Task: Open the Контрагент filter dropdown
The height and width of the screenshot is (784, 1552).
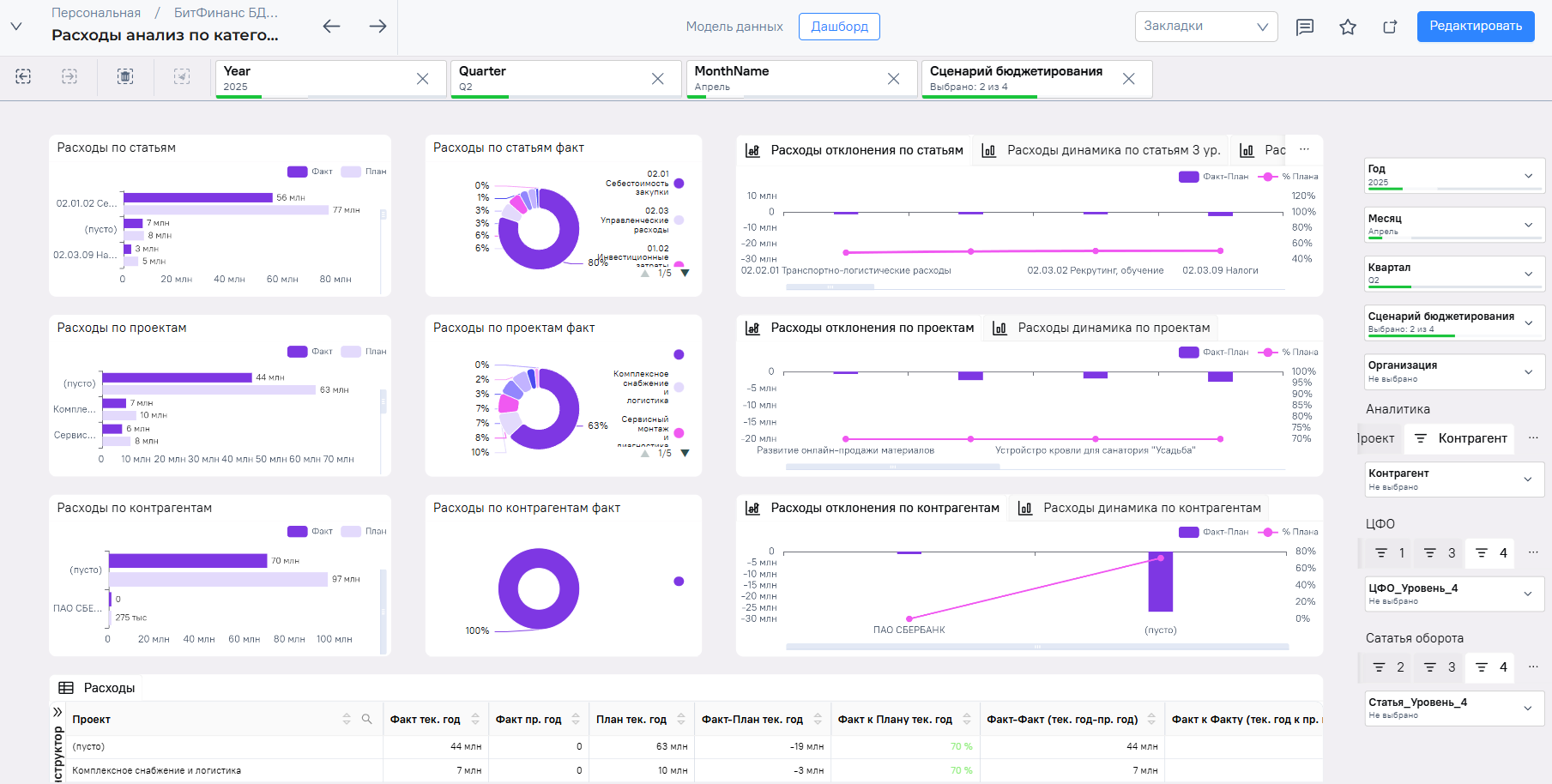Action: [1454, 479]
